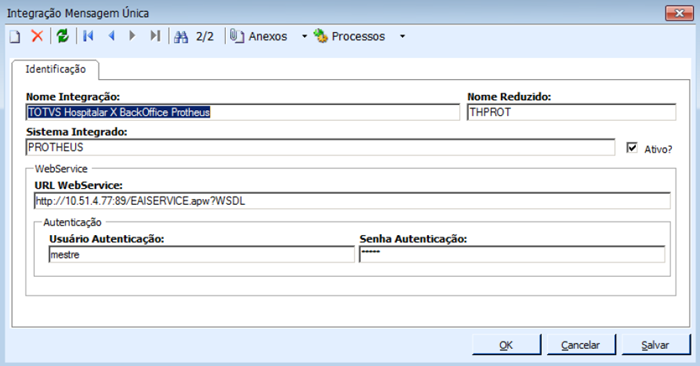700x366 pixels.
Task: Click the Nome Integração label
Action: [73, 96]
